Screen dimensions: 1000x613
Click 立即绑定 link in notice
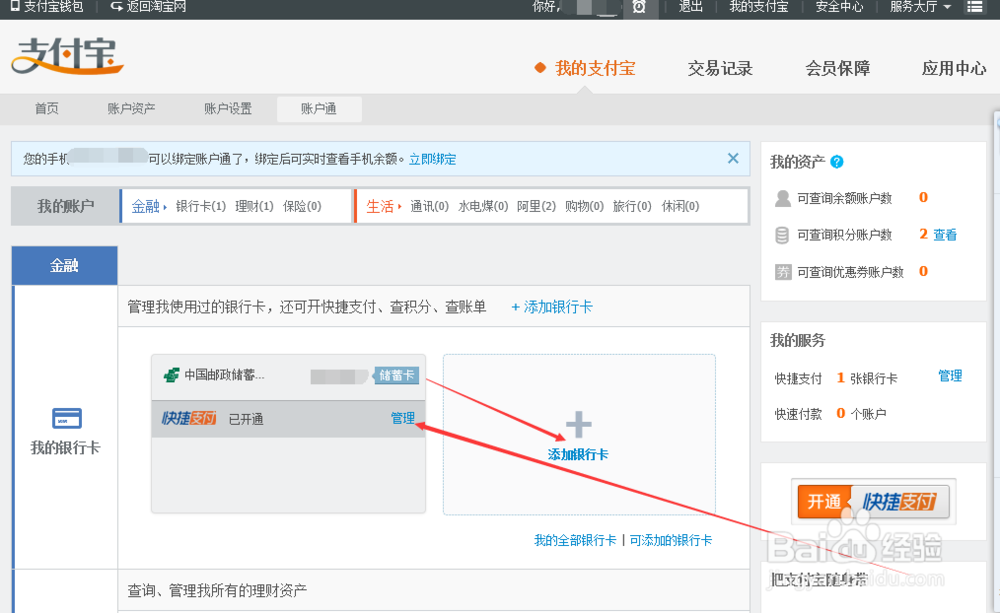pyautogui.click(x=432, y=159)
